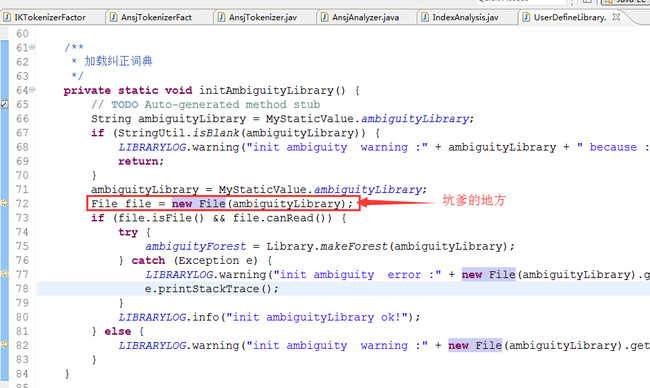This screenshot has height=388, width=650.
Task: Click the 'else' keyword on line 81
Action: [x=118, y=331]
